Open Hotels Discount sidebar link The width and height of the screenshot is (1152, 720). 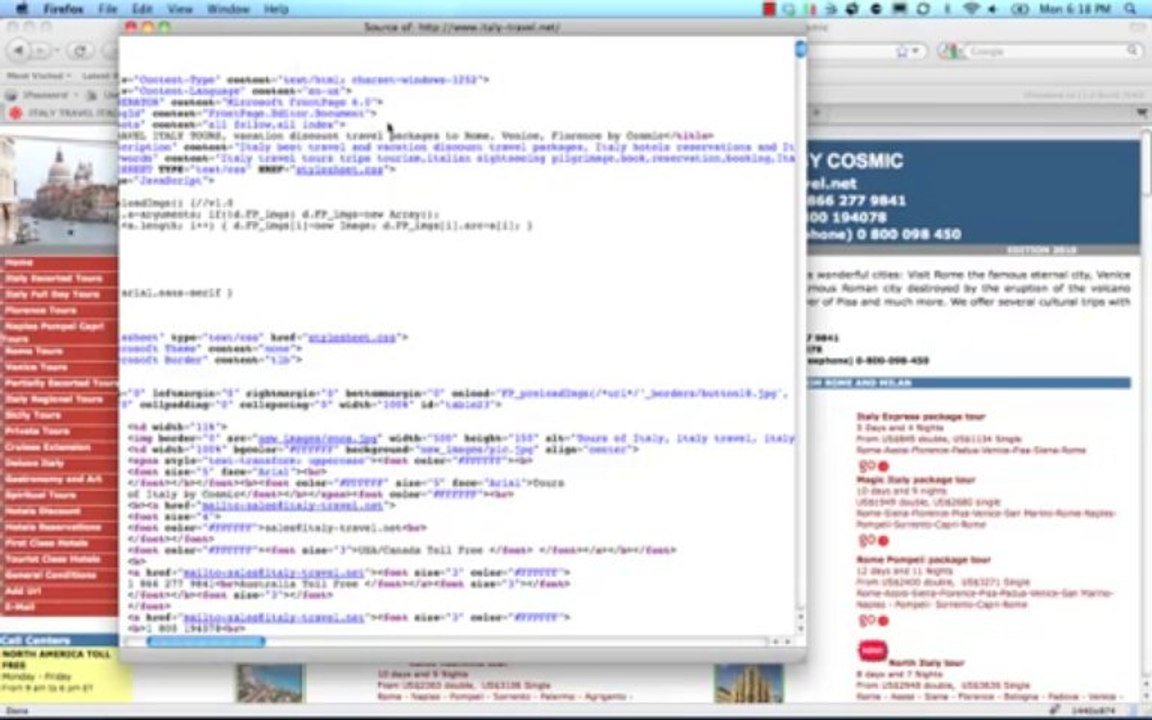43,511
